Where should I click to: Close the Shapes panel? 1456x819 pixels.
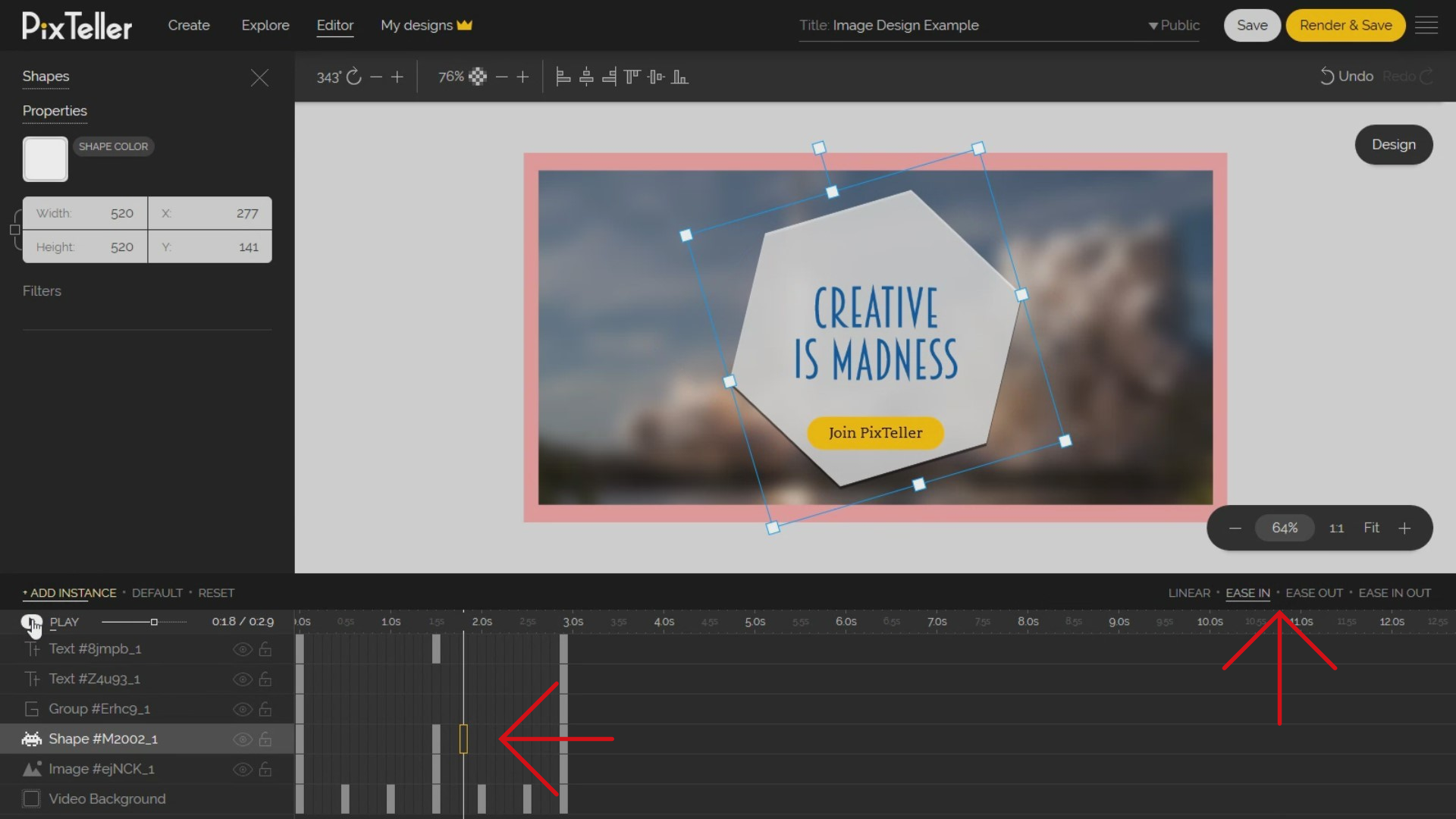tap(259, 77)
